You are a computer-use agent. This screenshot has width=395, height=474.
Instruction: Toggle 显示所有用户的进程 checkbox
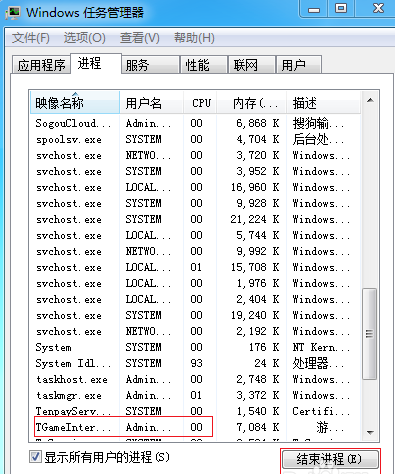[x=35, y=457]
